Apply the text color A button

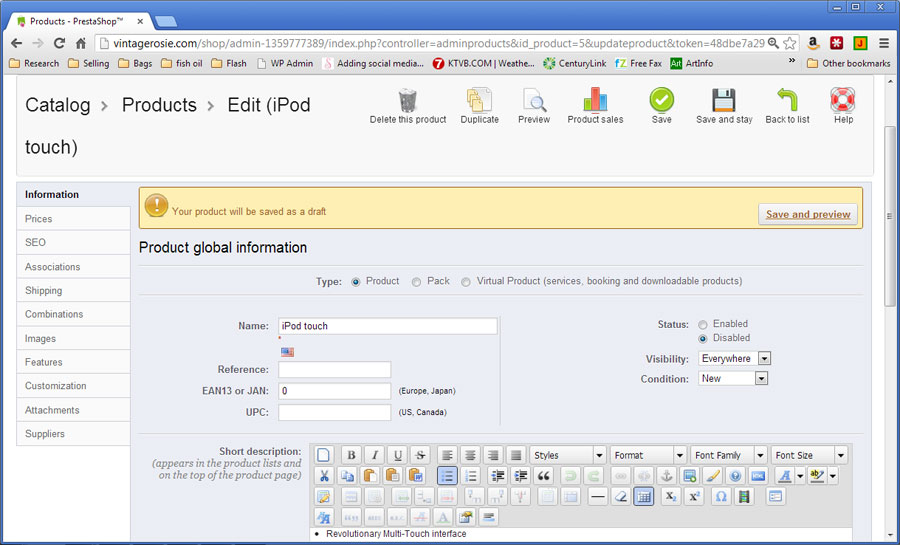(785, 476)
